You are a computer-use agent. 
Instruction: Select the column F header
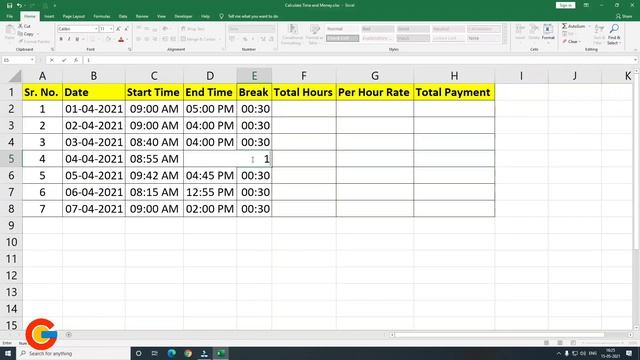tap(304, 76)
